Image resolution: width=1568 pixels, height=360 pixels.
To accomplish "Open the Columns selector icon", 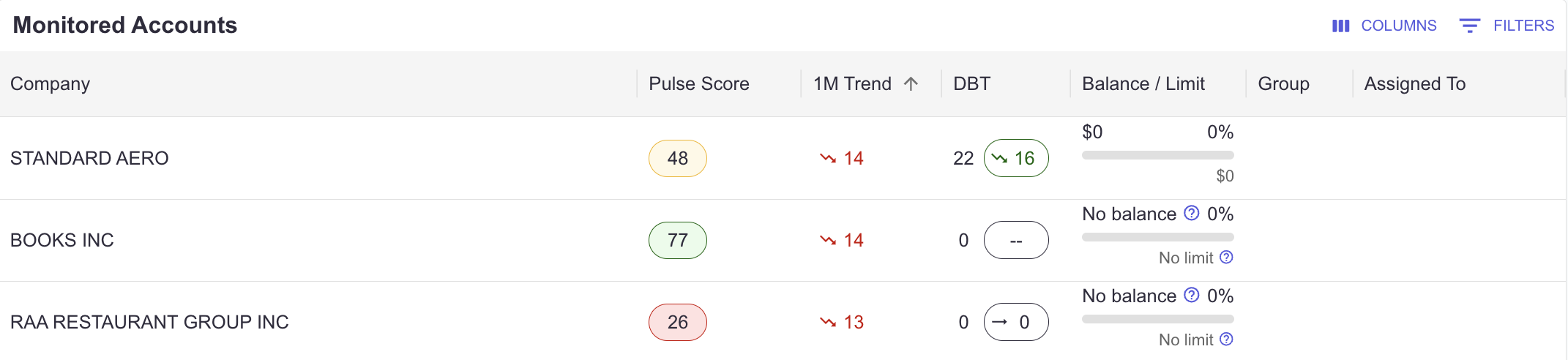I will click(x=1340, y=26).
